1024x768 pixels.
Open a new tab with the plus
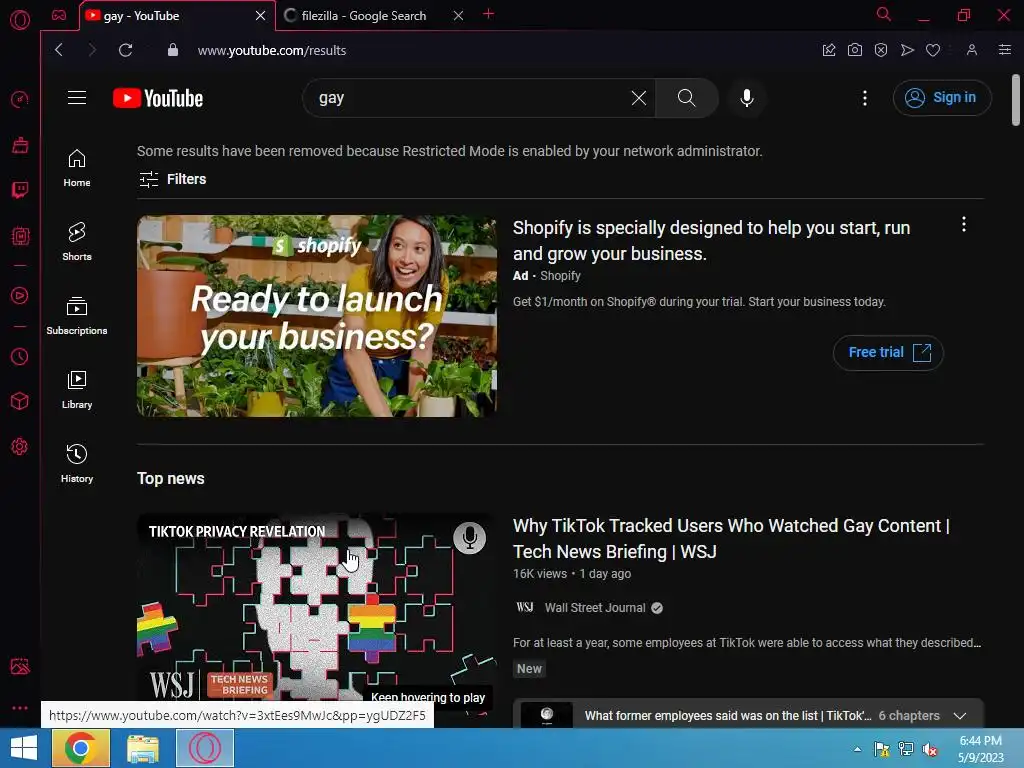click(x=488, y=14)
